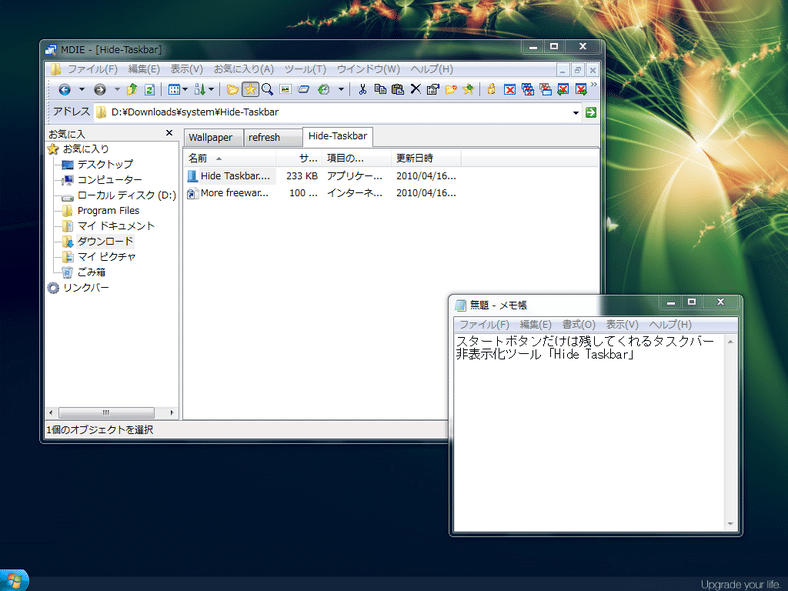Click the sort order icon
The image size is (788, 591).
200,89
